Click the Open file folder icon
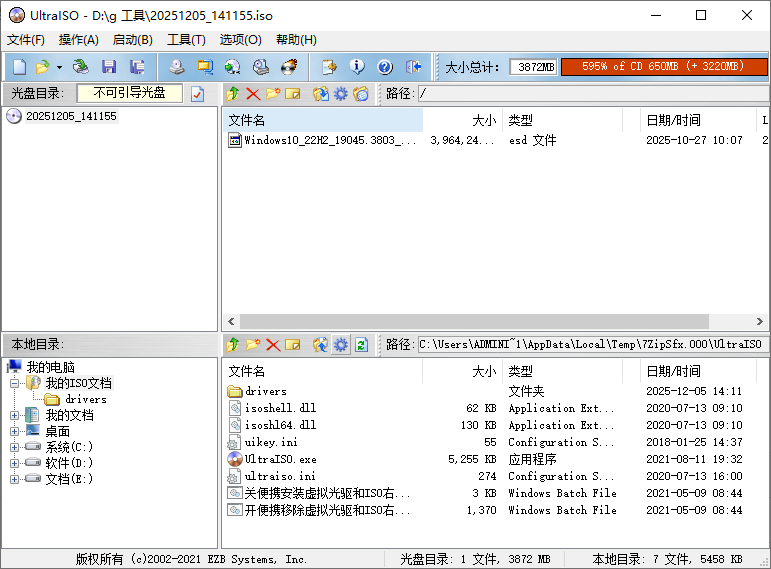 (42, 67)
